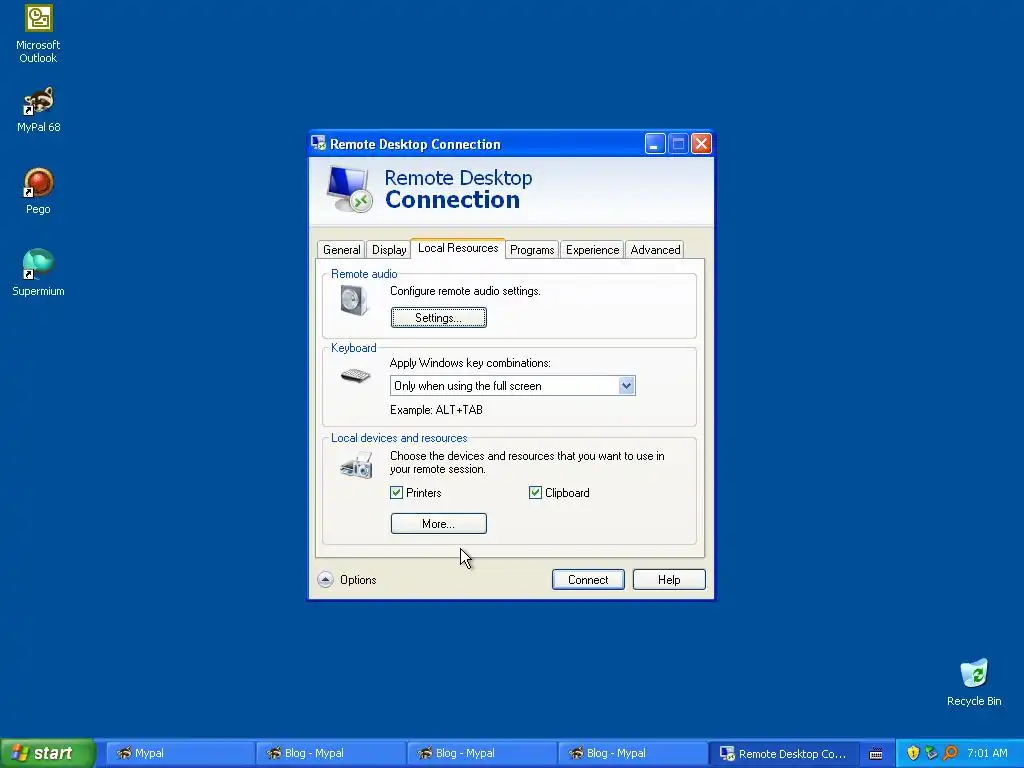This screenshot has width=1024, height=768.
Task: Click "Configure remote audio settings." text
Action: pyautogui.click(x=465, y=291)
